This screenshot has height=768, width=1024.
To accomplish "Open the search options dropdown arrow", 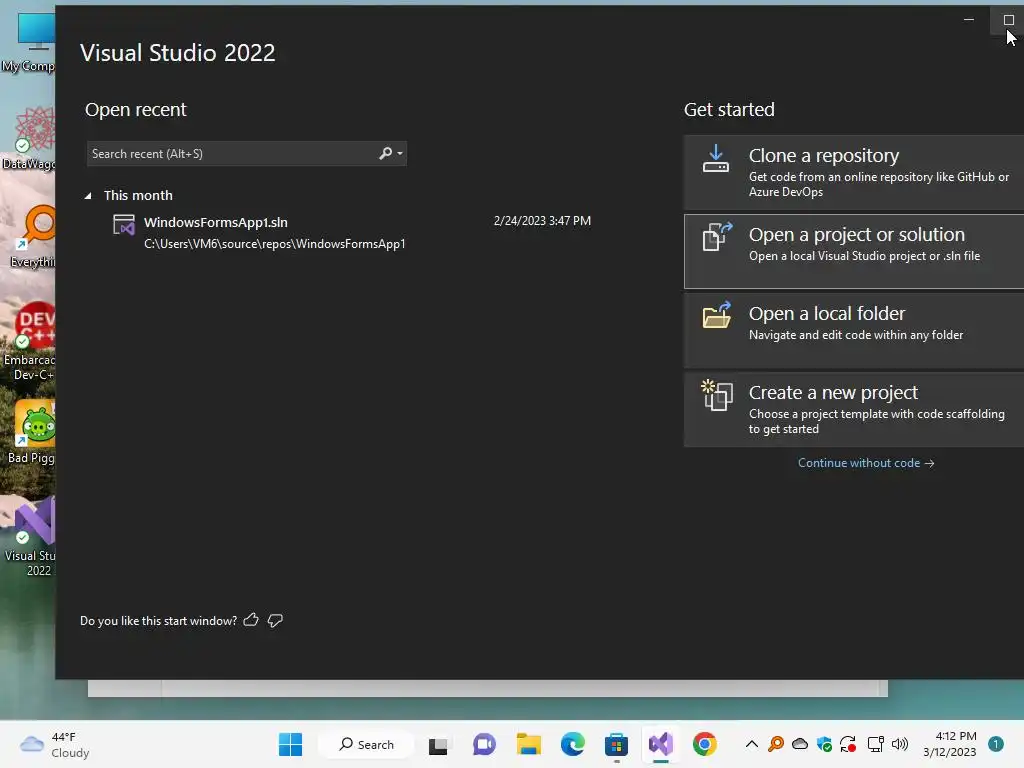I will click(400, 153).
